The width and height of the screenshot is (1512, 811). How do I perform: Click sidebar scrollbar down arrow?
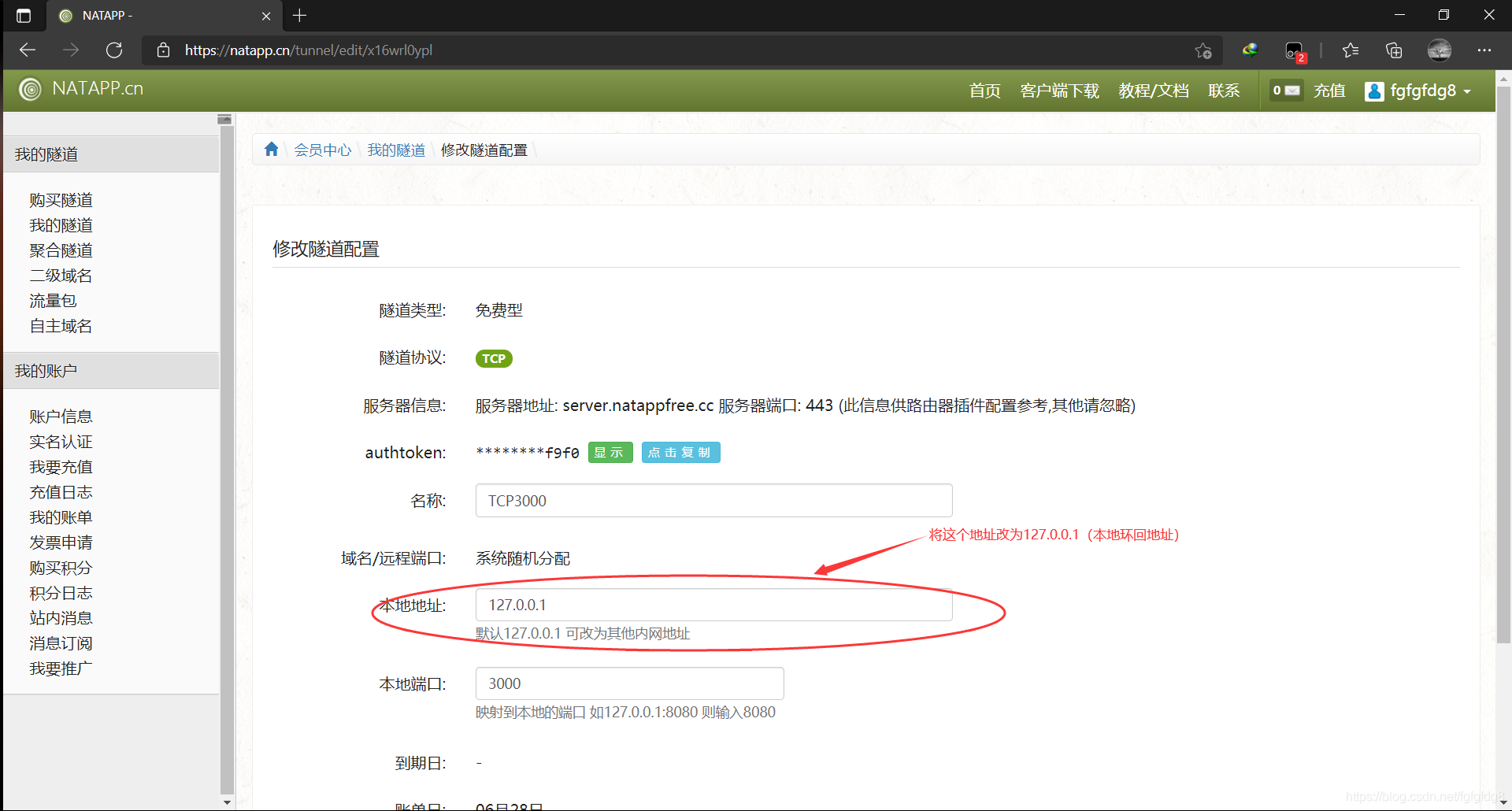(227, 802)
